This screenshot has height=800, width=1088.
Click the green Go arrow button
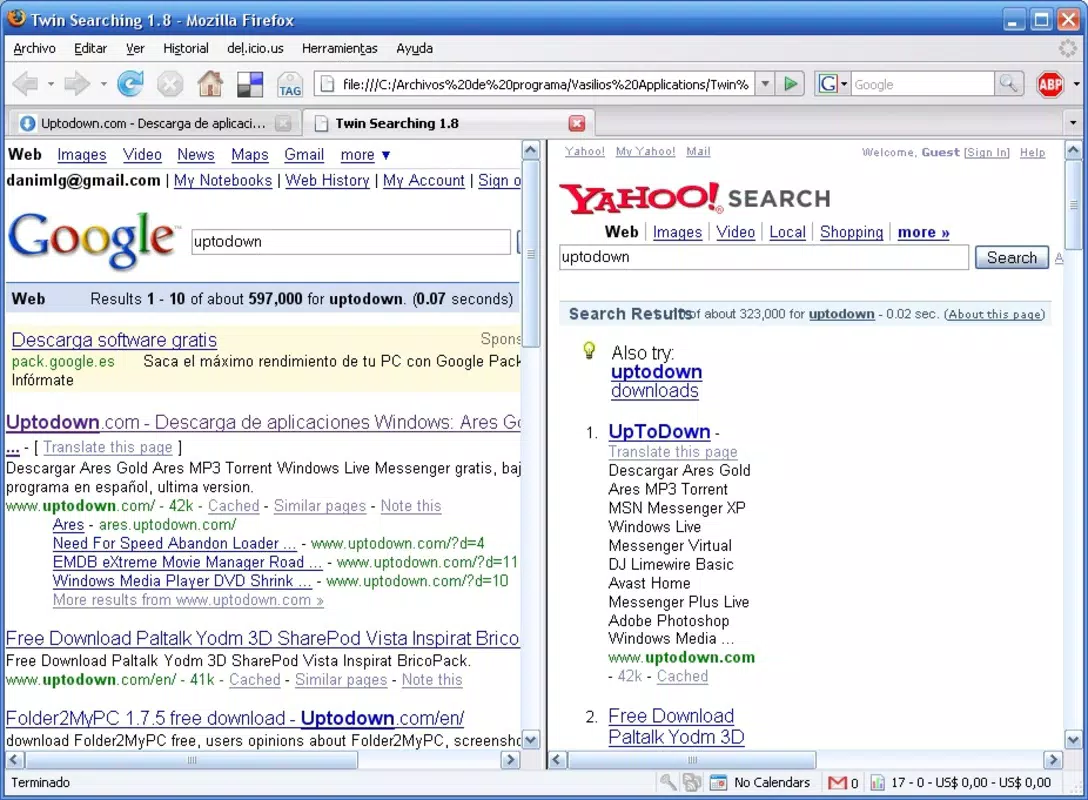[790, 84]
